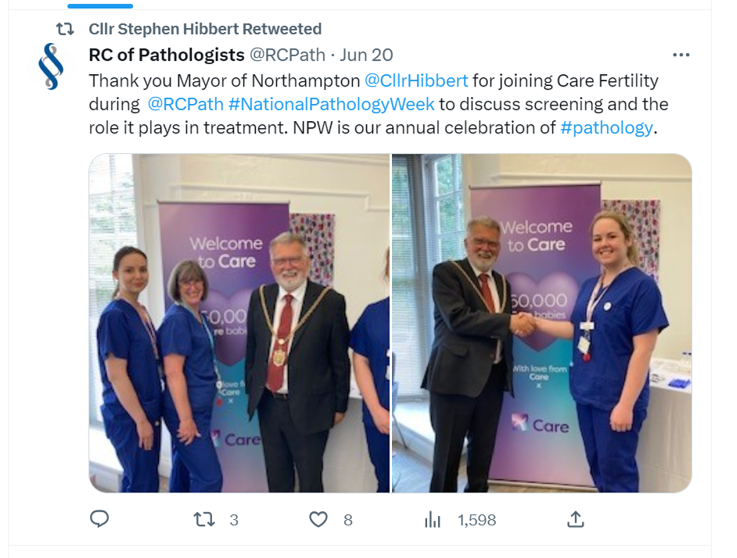The width and height of the screenshot is (737, 558).
Task: Click the share upload arrow icon
Action: [575, 519]
